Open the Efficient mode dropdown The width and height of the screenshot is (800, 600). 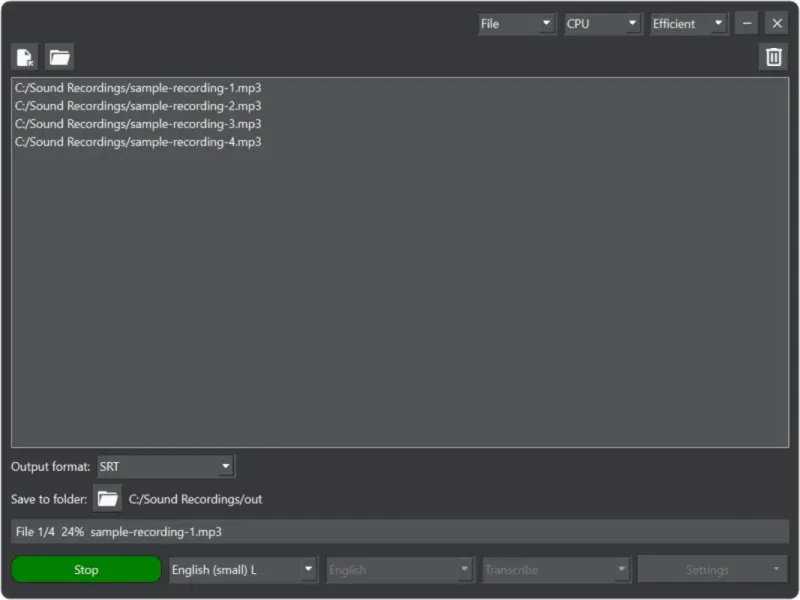coord(689,24)
